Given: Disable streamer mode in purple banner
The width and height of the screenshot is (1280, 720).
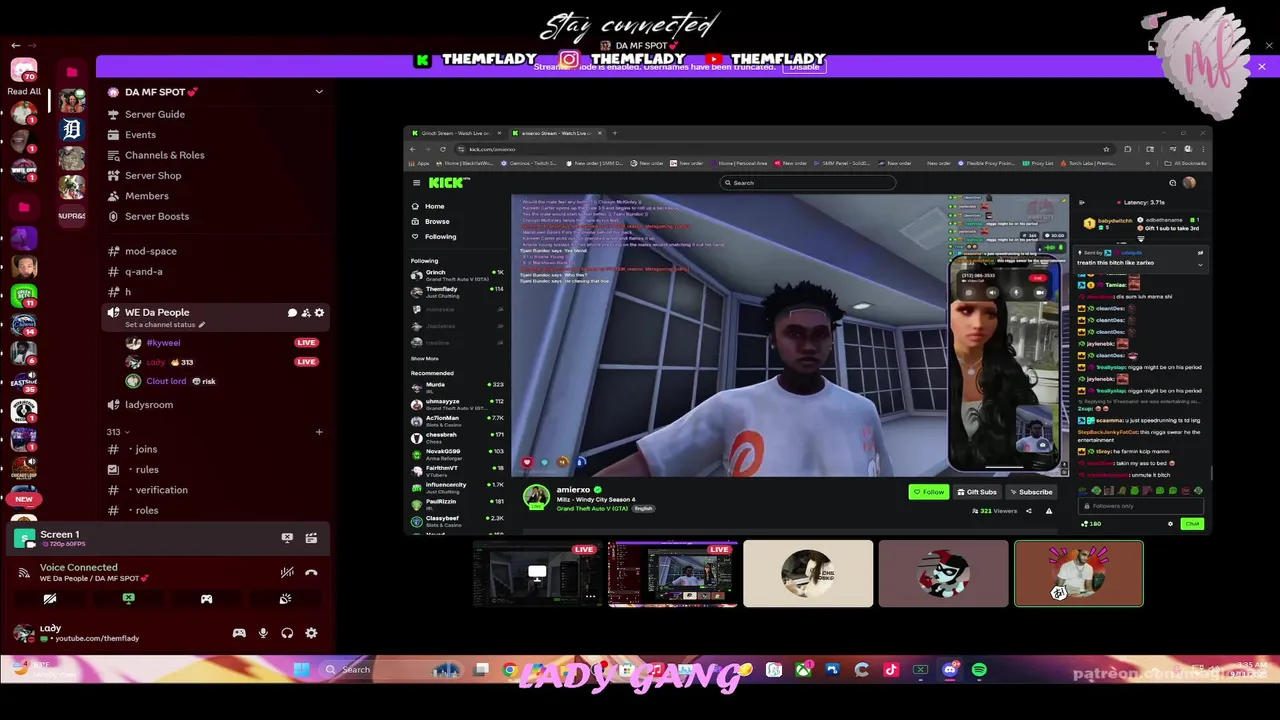Looking at the screenshot, I should pyautogui.click(x=805, y=66).
